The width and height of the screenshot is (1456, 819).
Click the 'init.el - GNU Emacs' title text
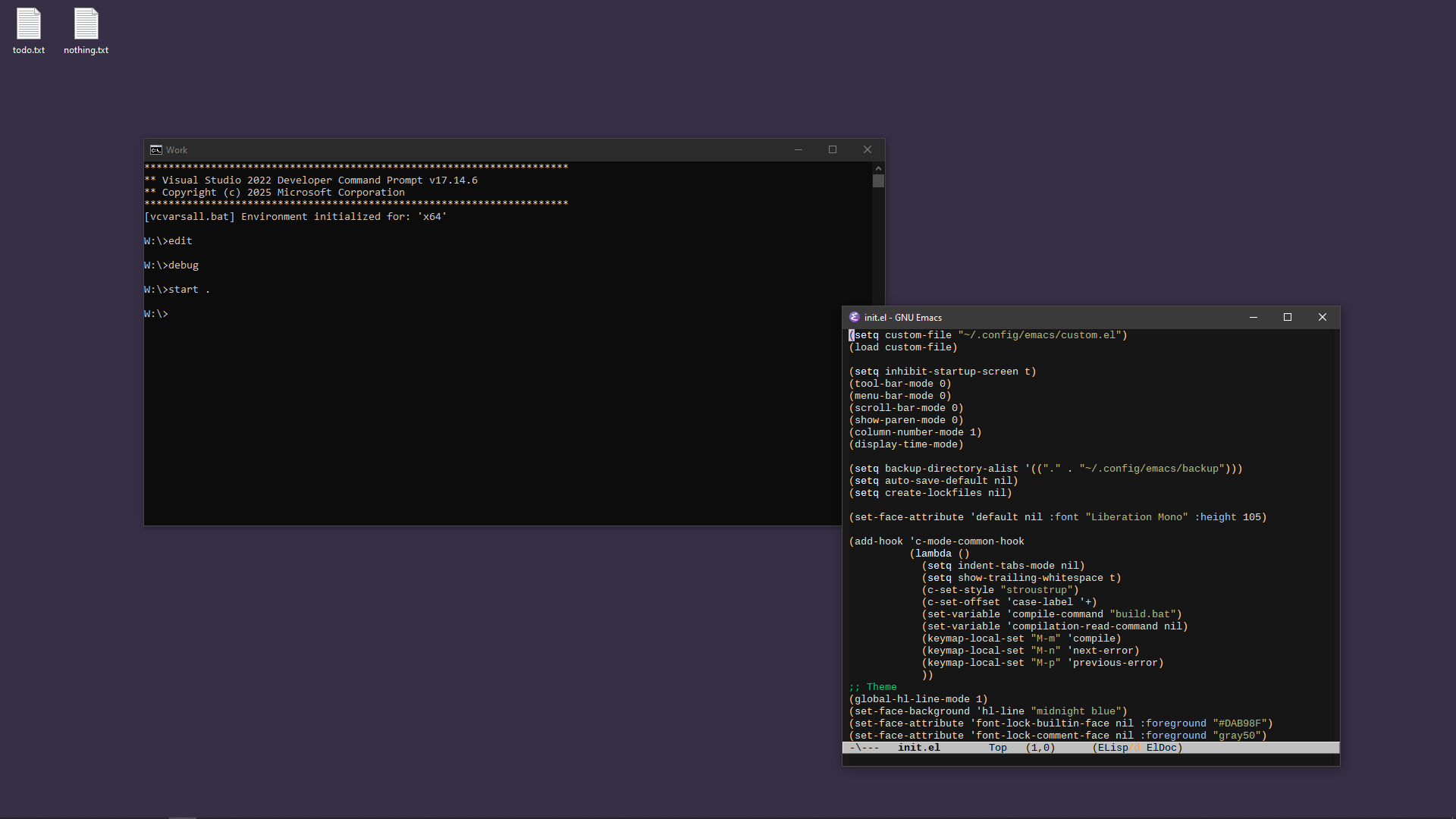coord(903,318)
